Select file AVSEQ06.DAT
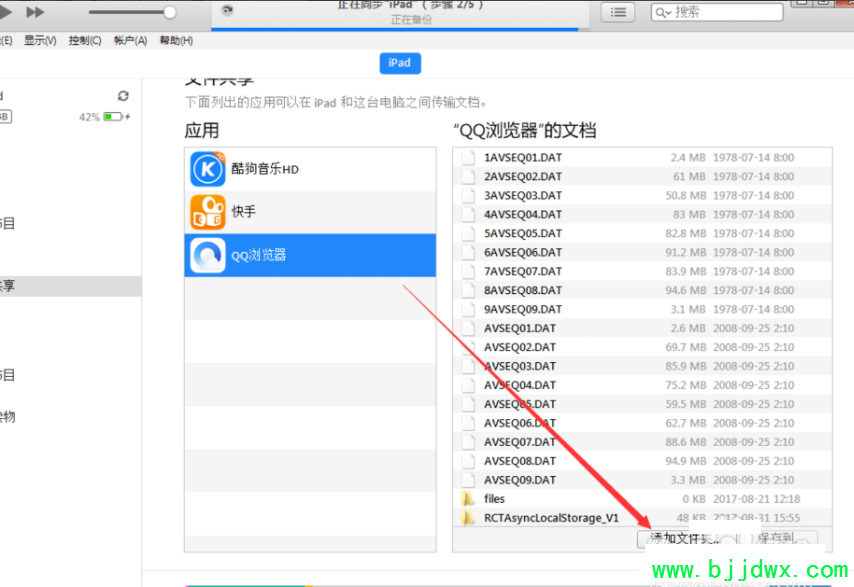This screenshot has height=587, width=854. [x=642, y=423]
